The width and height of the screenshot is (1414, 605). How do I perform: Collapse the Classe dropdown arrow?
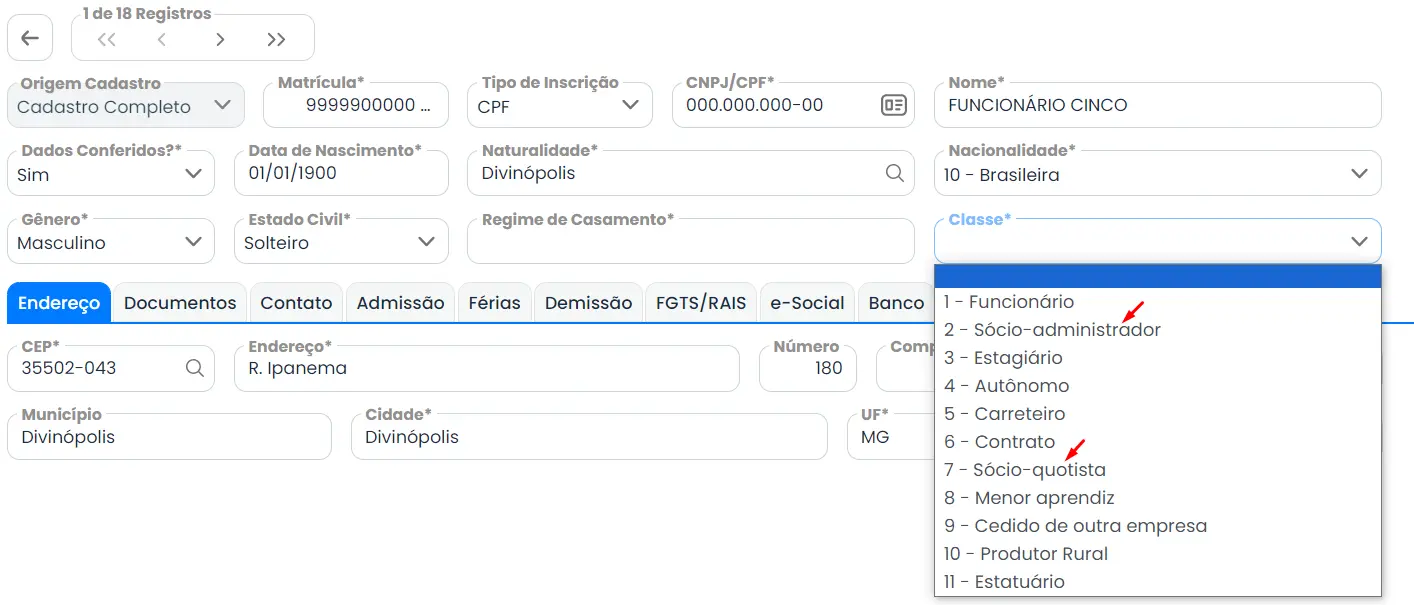pos(1359,241)
